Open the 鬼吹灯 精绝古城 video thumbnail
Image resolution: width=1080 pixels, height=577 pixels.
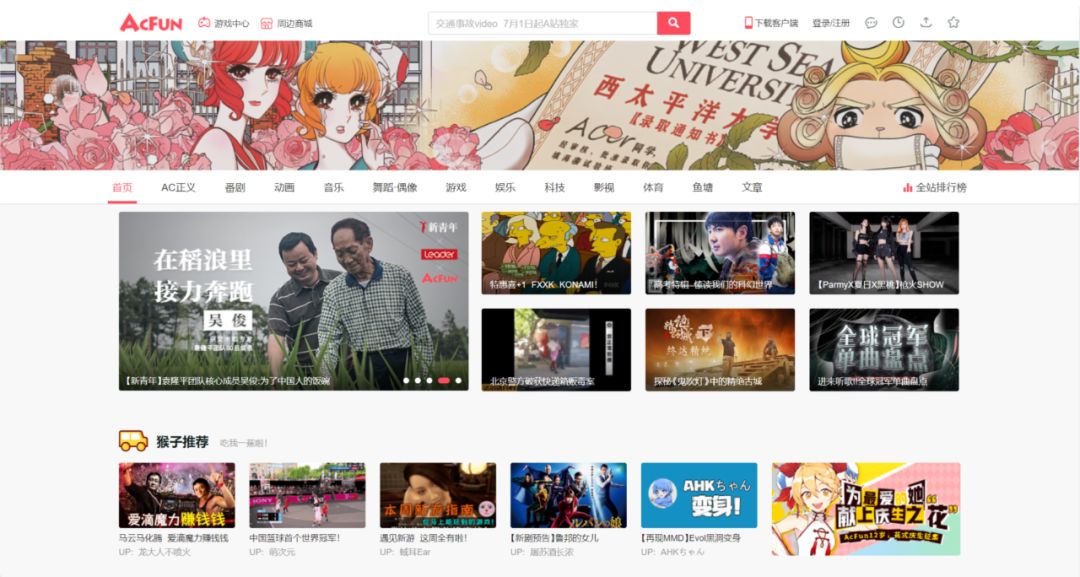[720, 350]
